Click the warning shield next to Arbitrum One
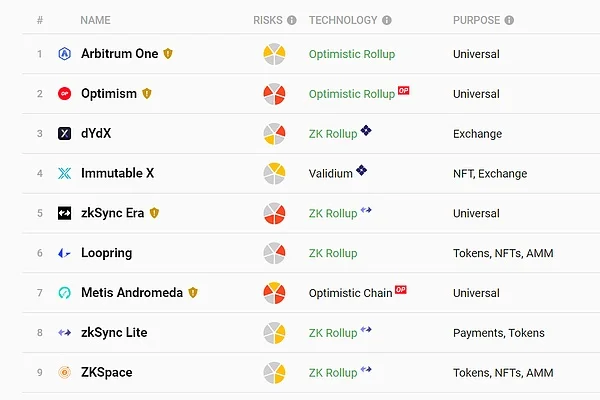This screenshot has width=600, height=400. point(168,54)
